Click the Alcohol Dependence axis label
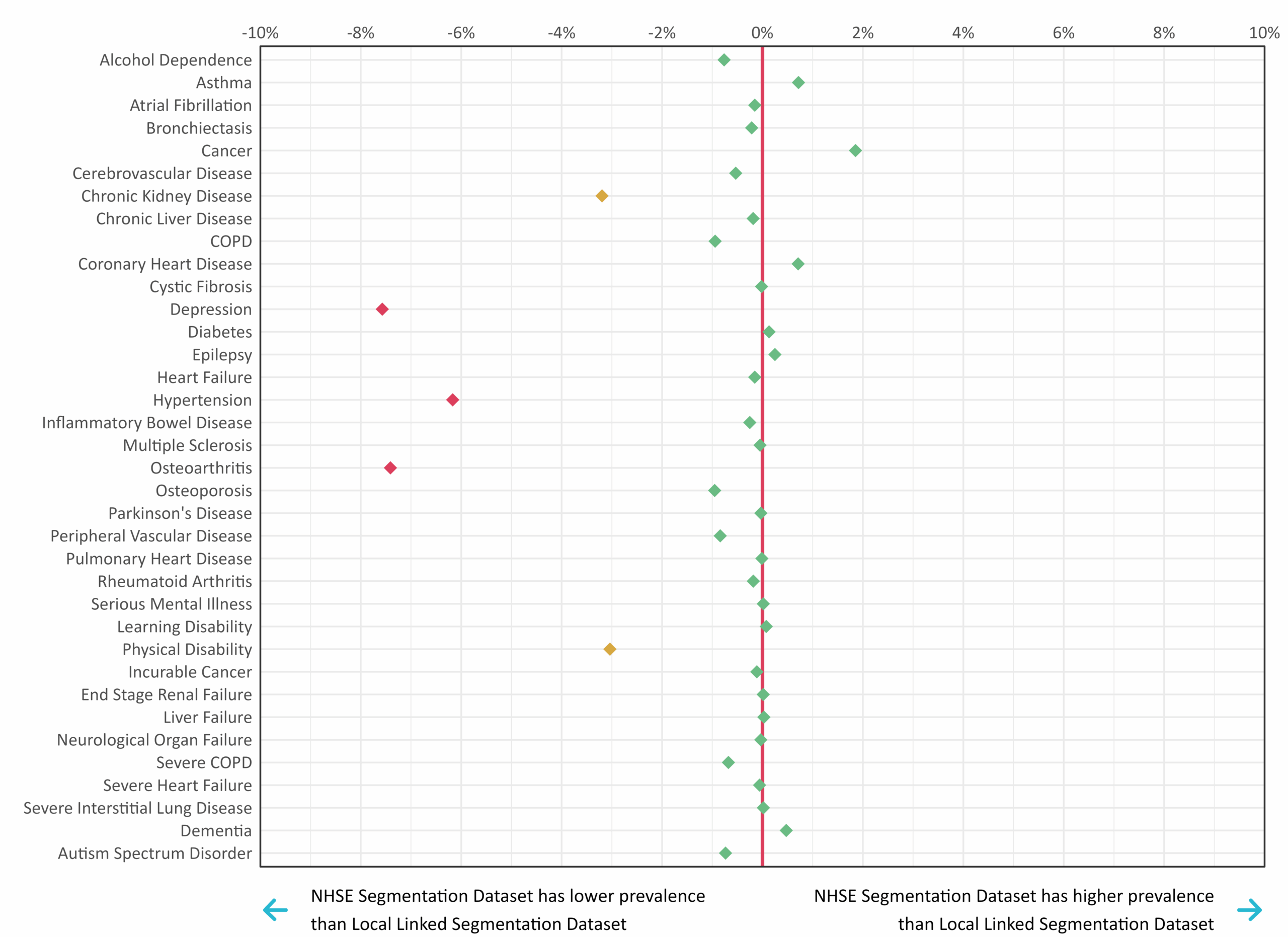Screen dimensions: 1288x937 tap(177, 60)
